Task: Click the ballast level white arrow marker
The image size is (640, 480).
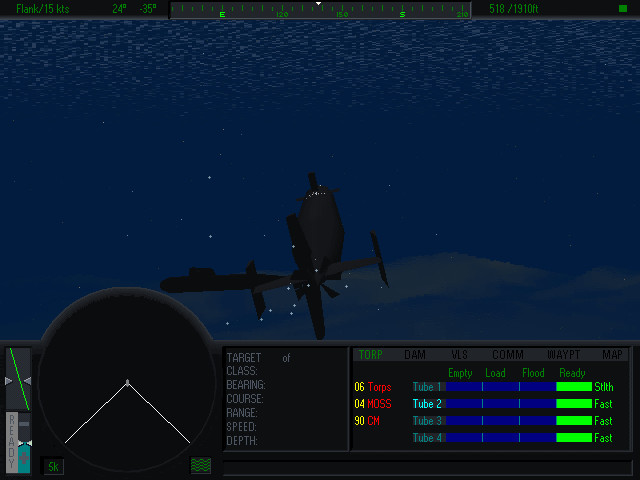Action: [x=25, y=443]
